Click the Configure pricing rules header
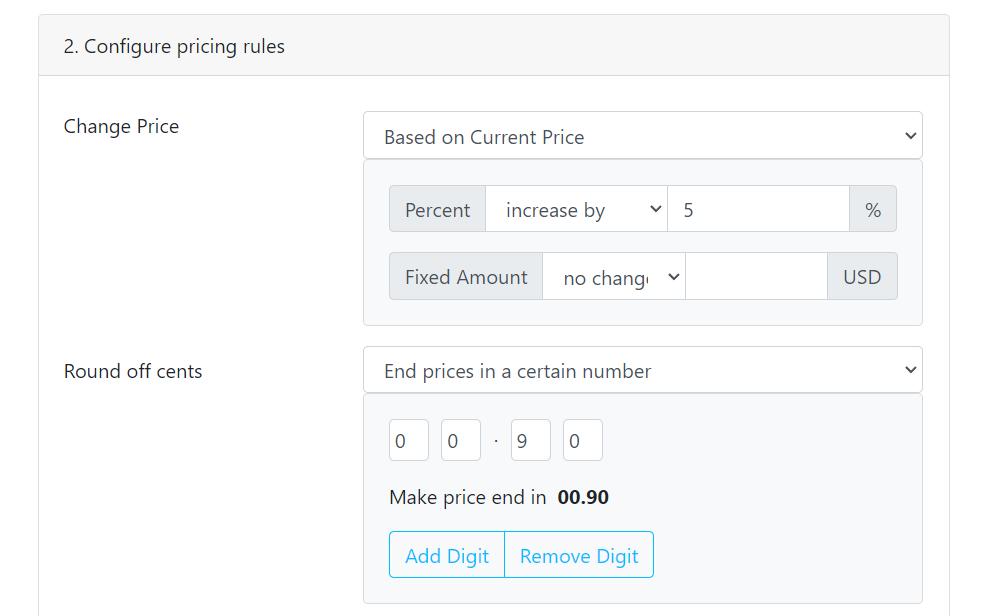 tap(175, 47)
